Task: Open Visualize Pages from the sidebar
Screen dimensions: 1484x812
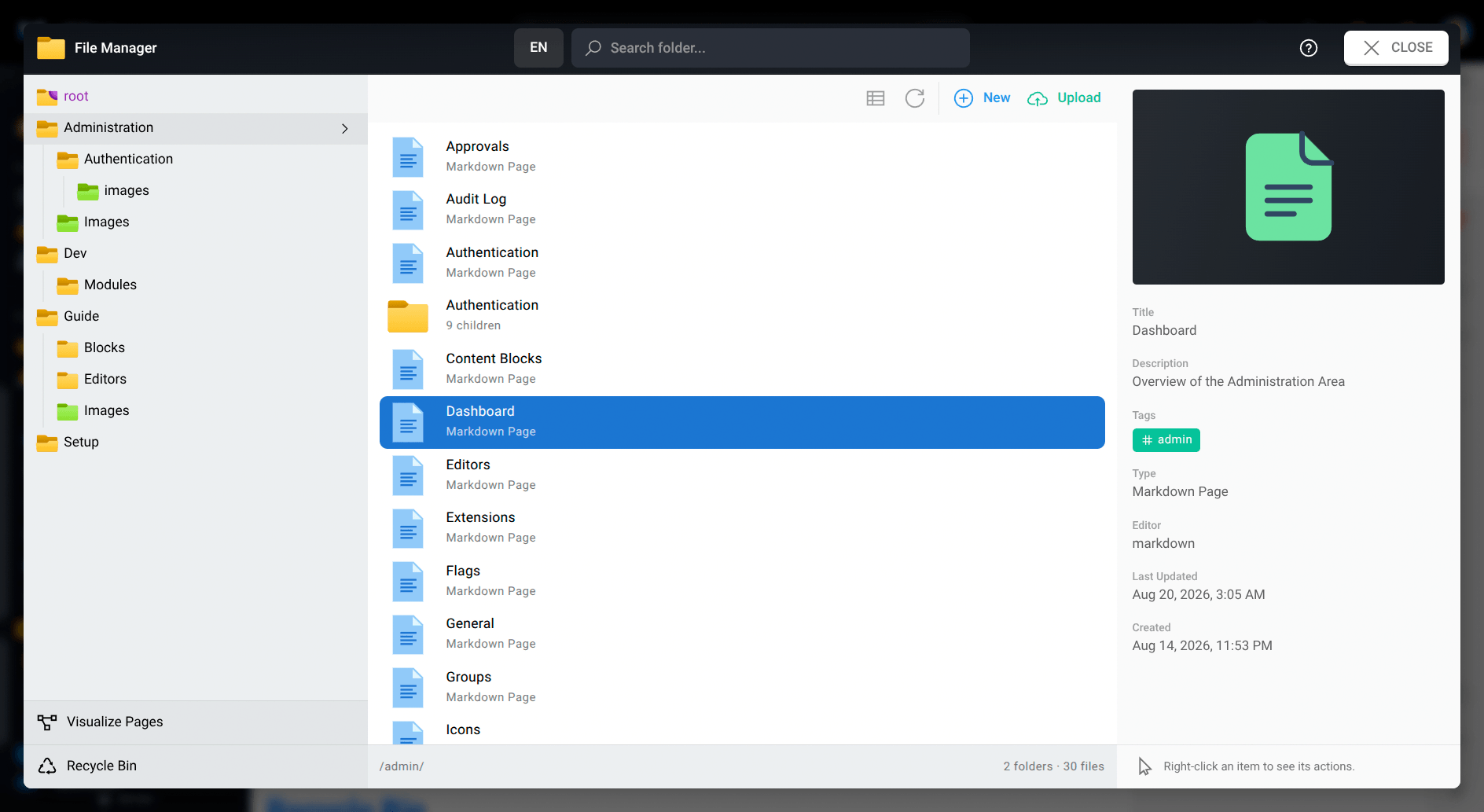Action: click(x=196, y=722)
